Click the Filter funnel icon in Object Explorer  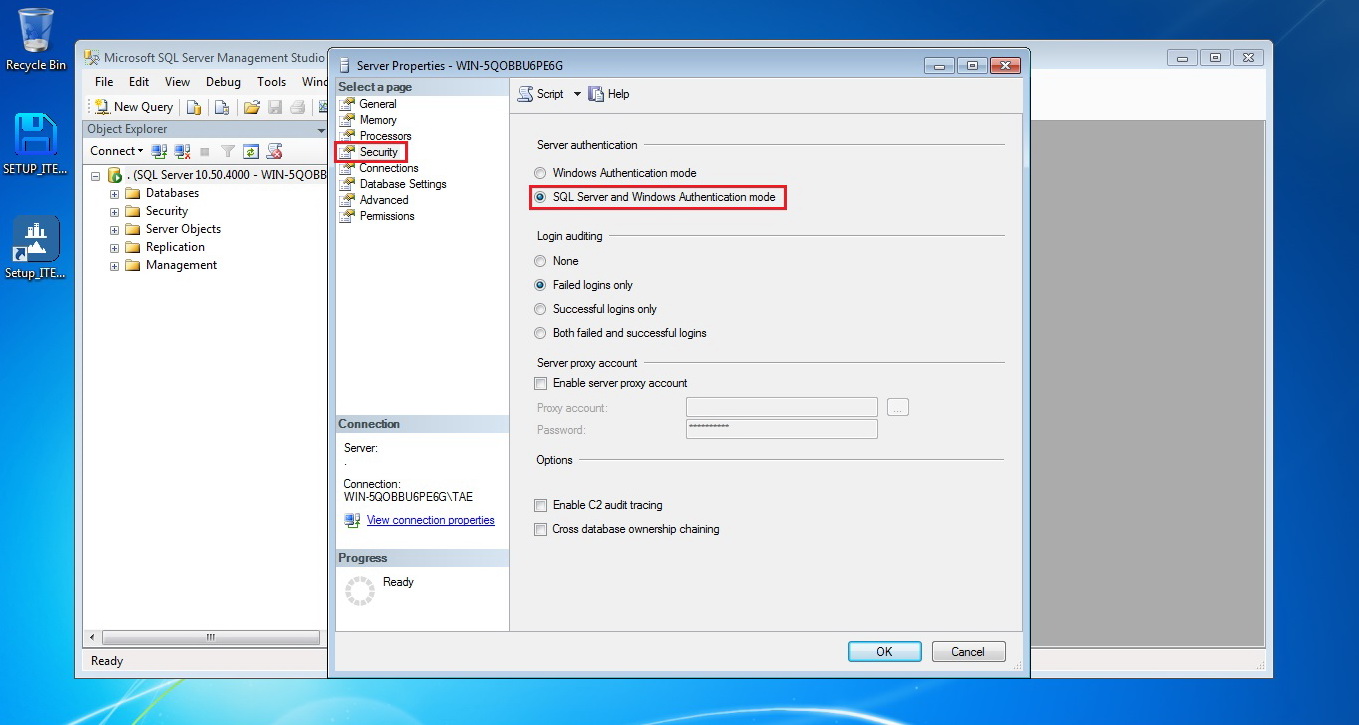point(228,151)
